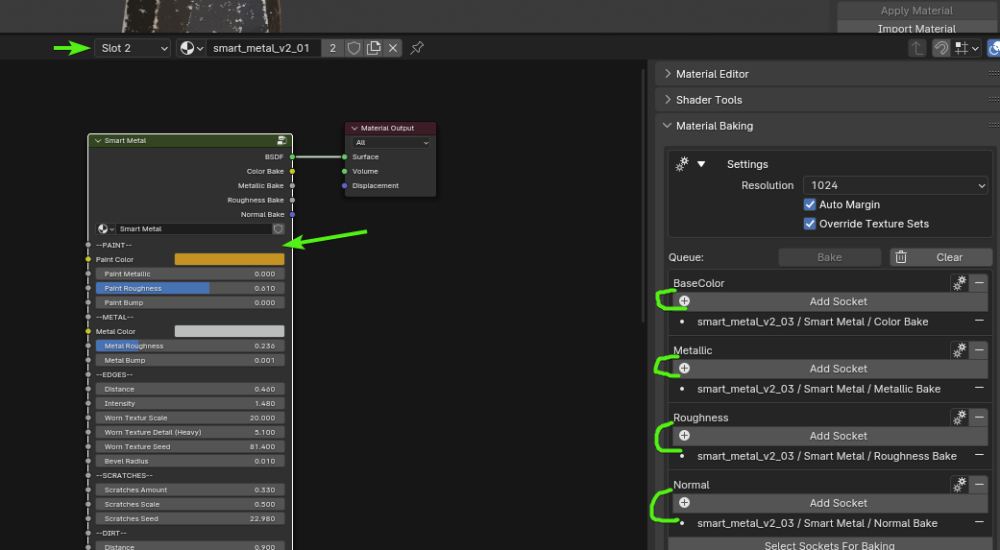Select 'smart_metal_v2_03 / Smart Metal / Color Bake' entry
This screenshot has height=550, width=1000.
[812, 322]
